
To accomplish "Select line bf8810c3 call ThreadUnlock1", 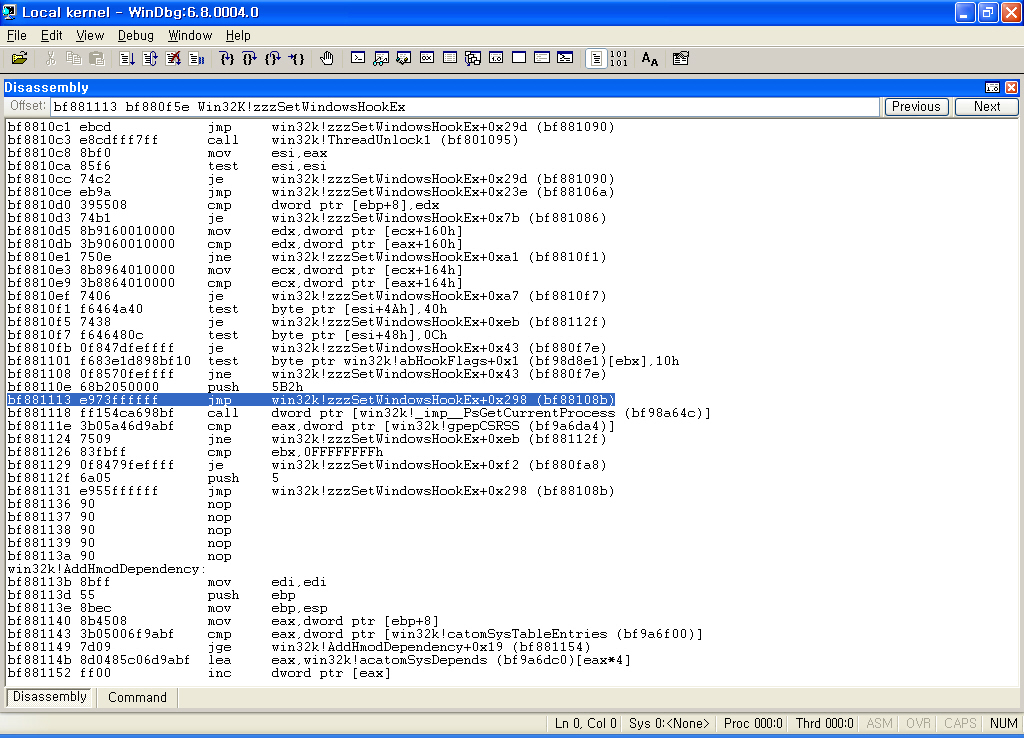I will pos(263,140).
